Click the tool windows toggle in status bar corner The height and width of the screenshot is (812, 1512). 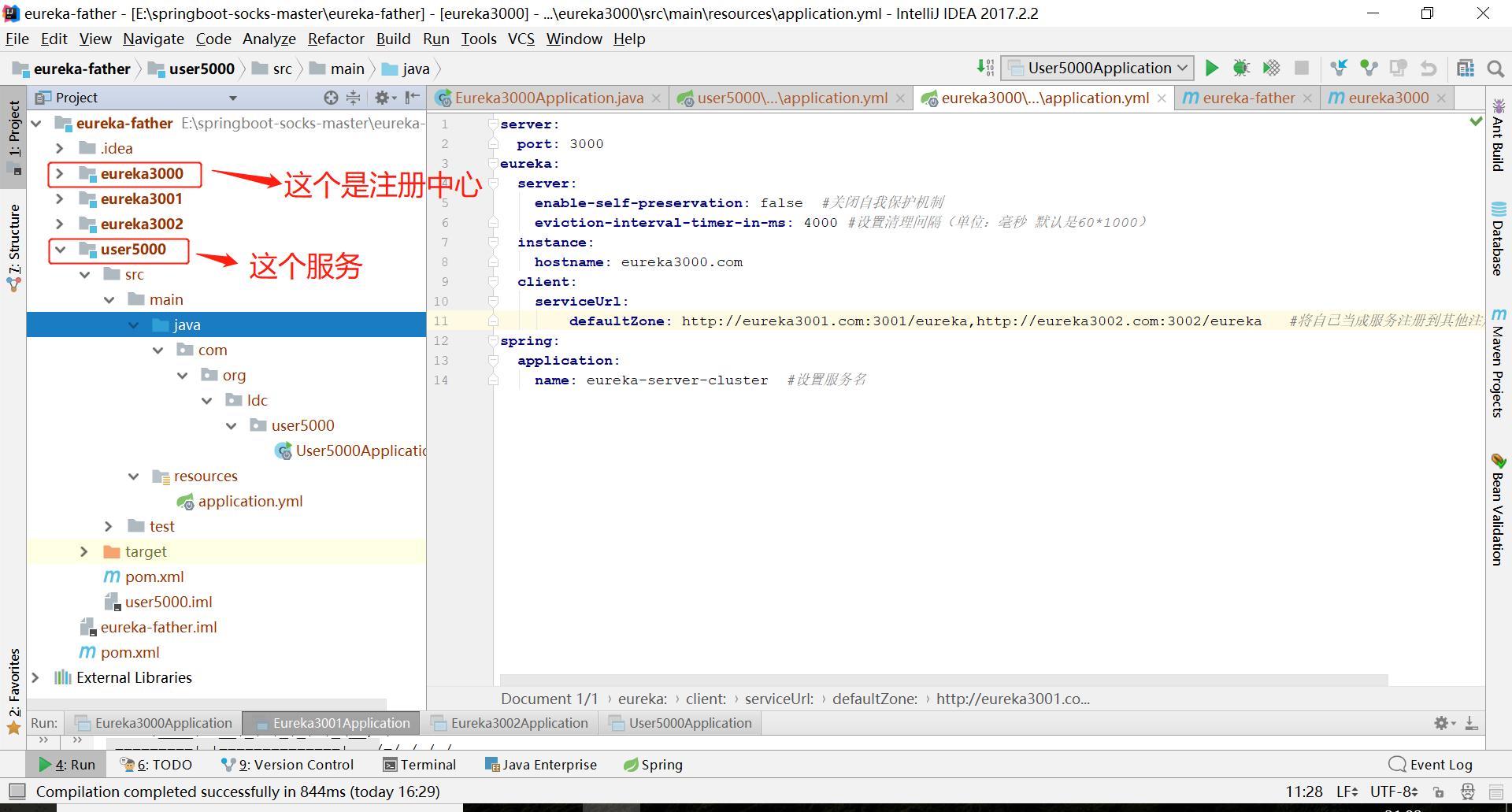point(16,792)
